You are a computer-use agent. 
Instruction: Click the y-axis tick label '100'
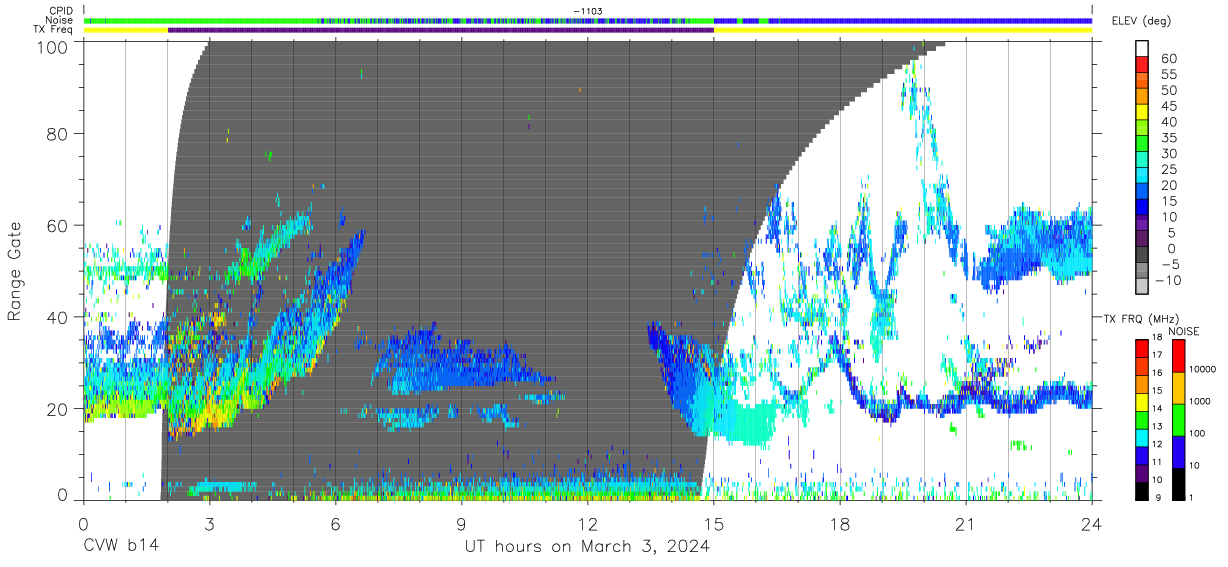point(52,46)
